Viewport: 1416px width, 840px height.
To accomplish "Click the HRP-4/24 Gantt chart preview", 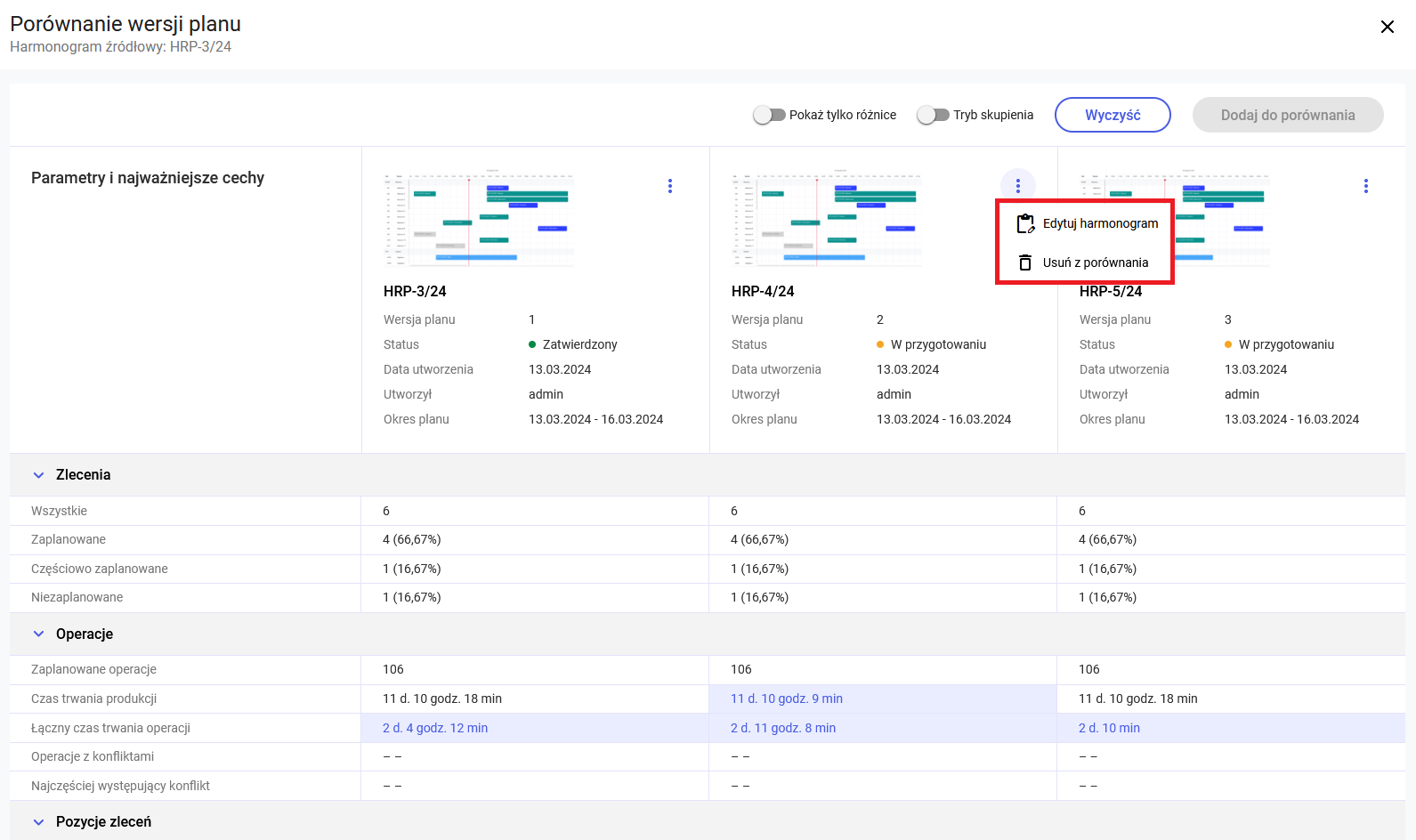I will [827, 220].
